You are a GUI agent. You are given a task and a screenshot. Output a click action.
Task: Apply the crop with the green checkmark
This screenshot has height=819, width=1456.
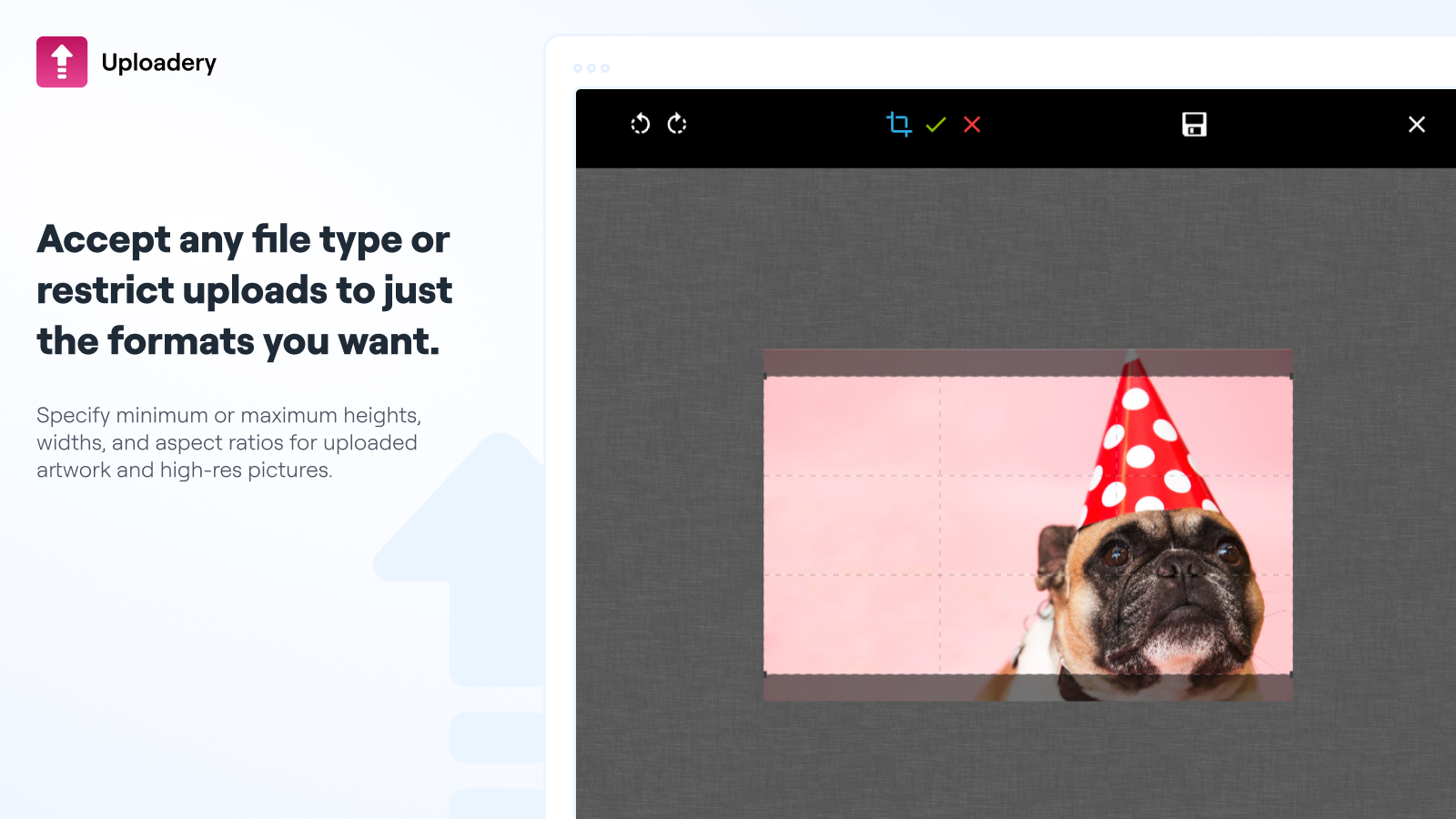coord(935,125)
